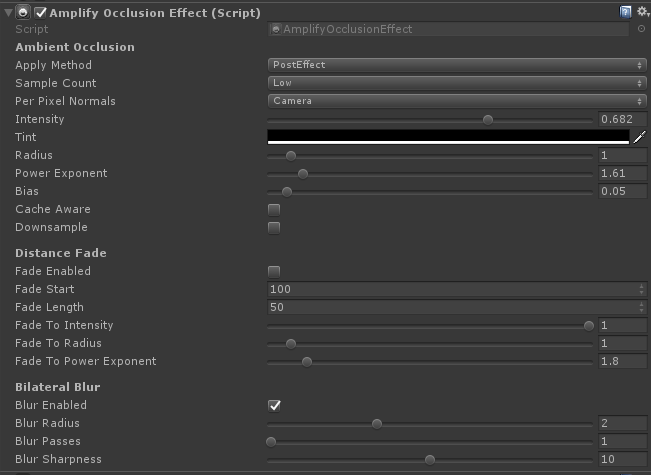The height and width of the screenshot is (475, 651).
Task: Click the Fade To Intensity value field
Action: pos(622,325)
